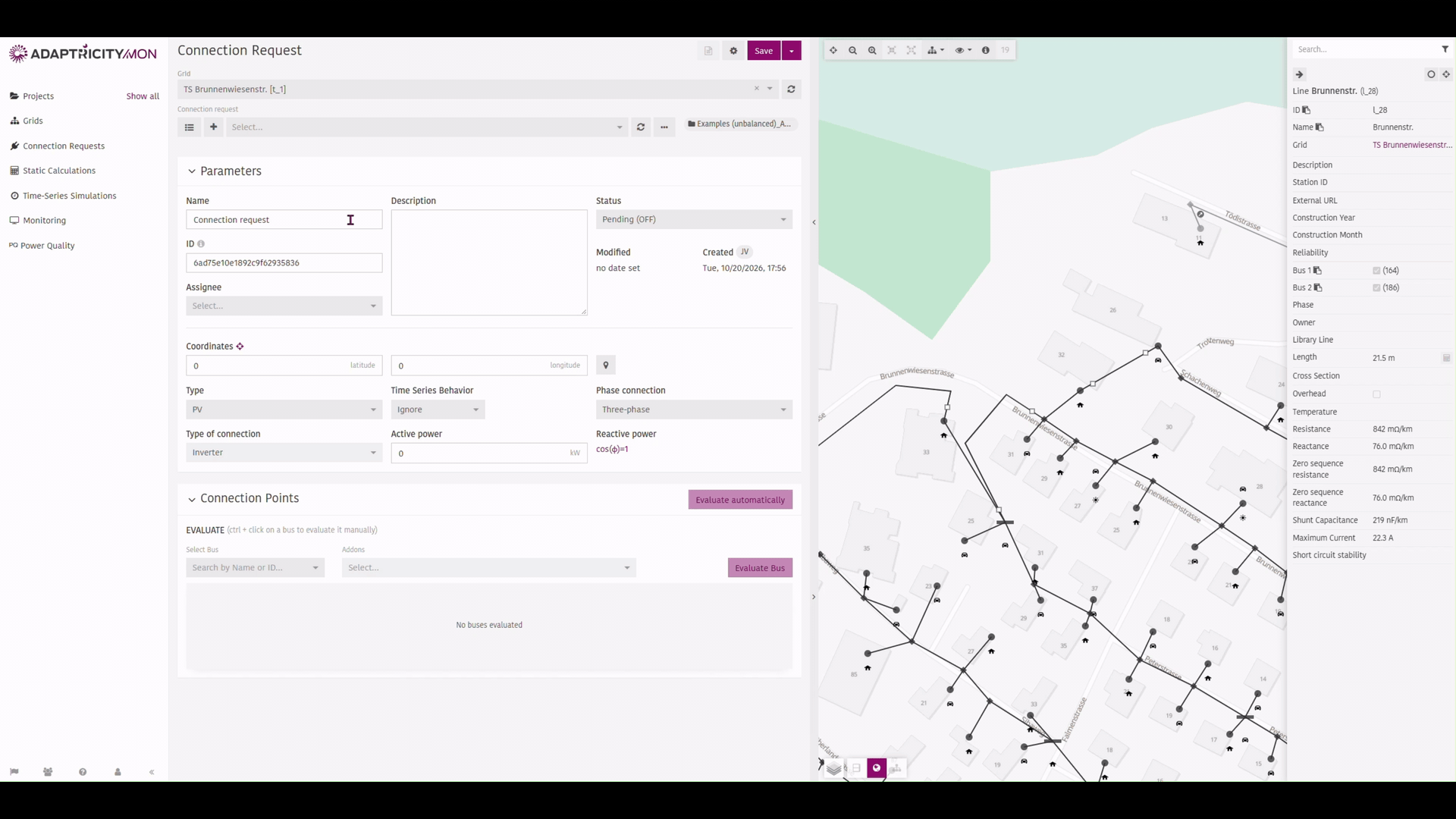Collapse the Connection Points section
The width and height of the screenshot is (1456, 819).
click(x=192, y=499)
